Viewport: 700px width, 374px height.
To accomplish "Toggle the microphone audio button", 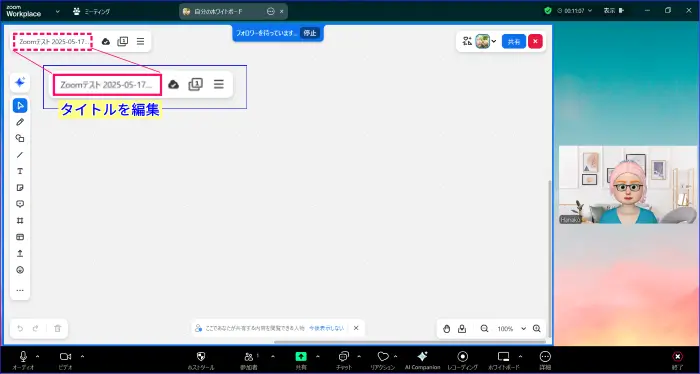I will pos(23,356).
